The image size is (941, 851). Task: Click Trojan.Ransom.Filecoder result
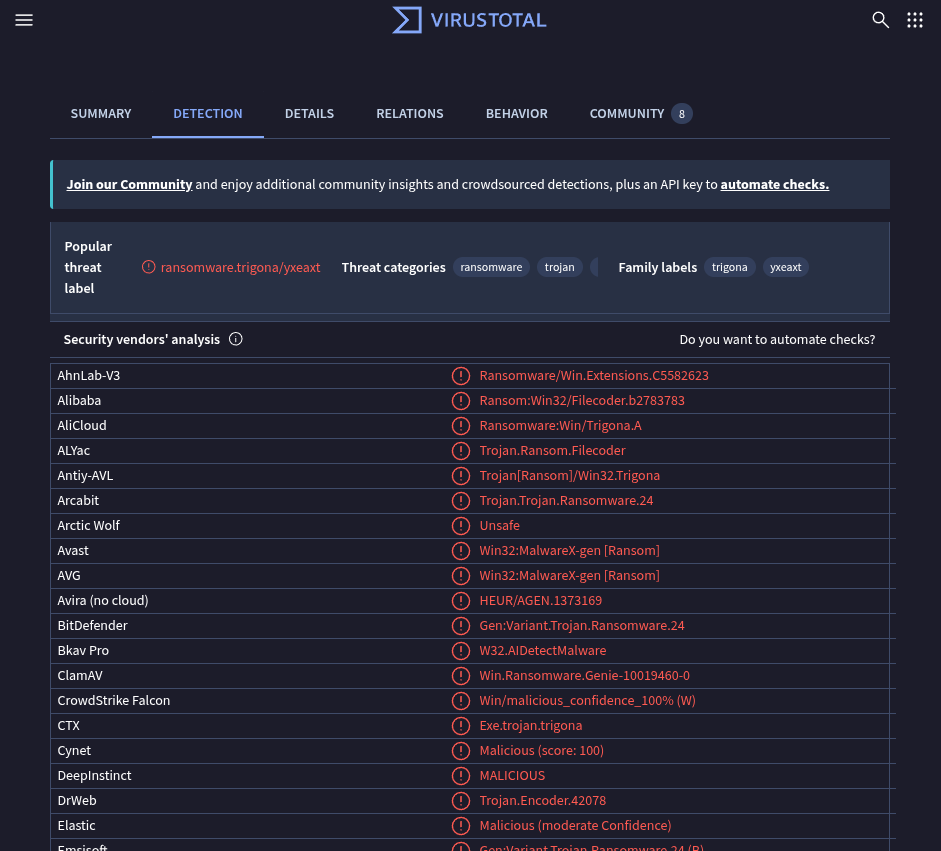pos(552,451)
